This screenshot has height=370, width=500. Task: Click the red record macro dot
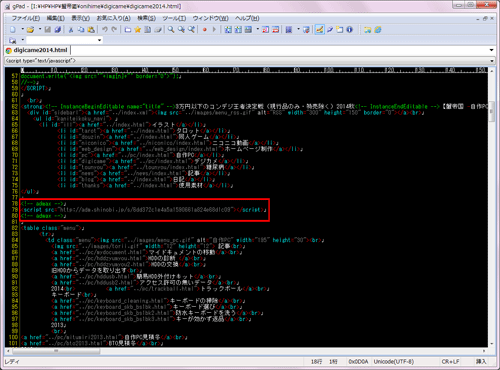point(205,30)
